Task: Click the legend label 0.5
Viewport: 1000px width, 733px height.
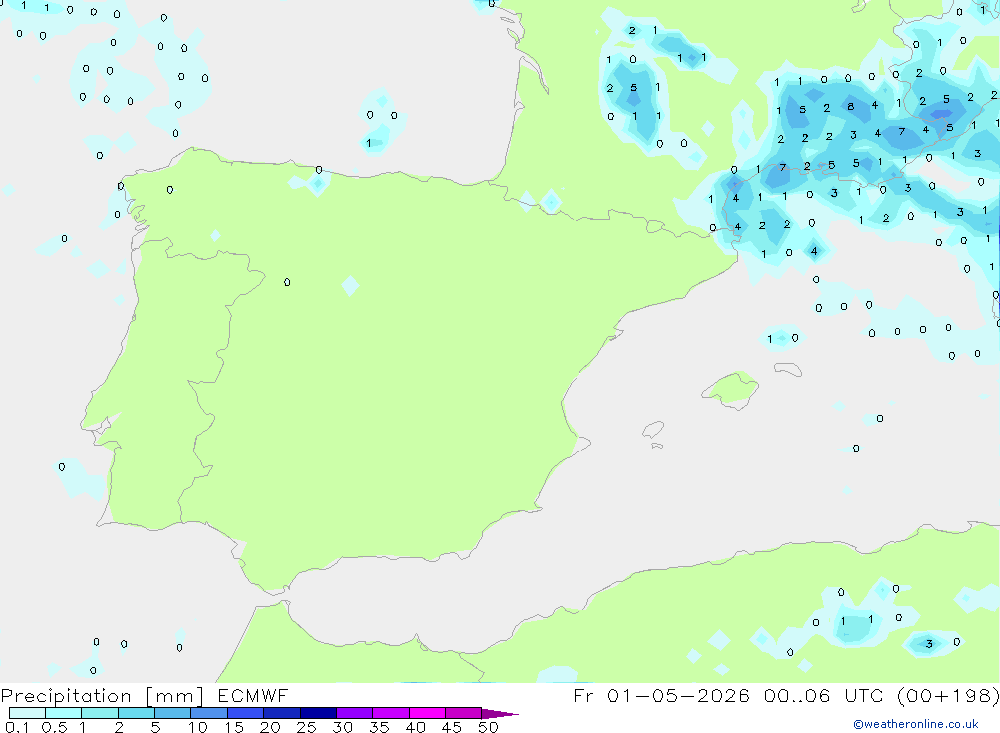Action: pyautogui.click(x=54, y=727)
